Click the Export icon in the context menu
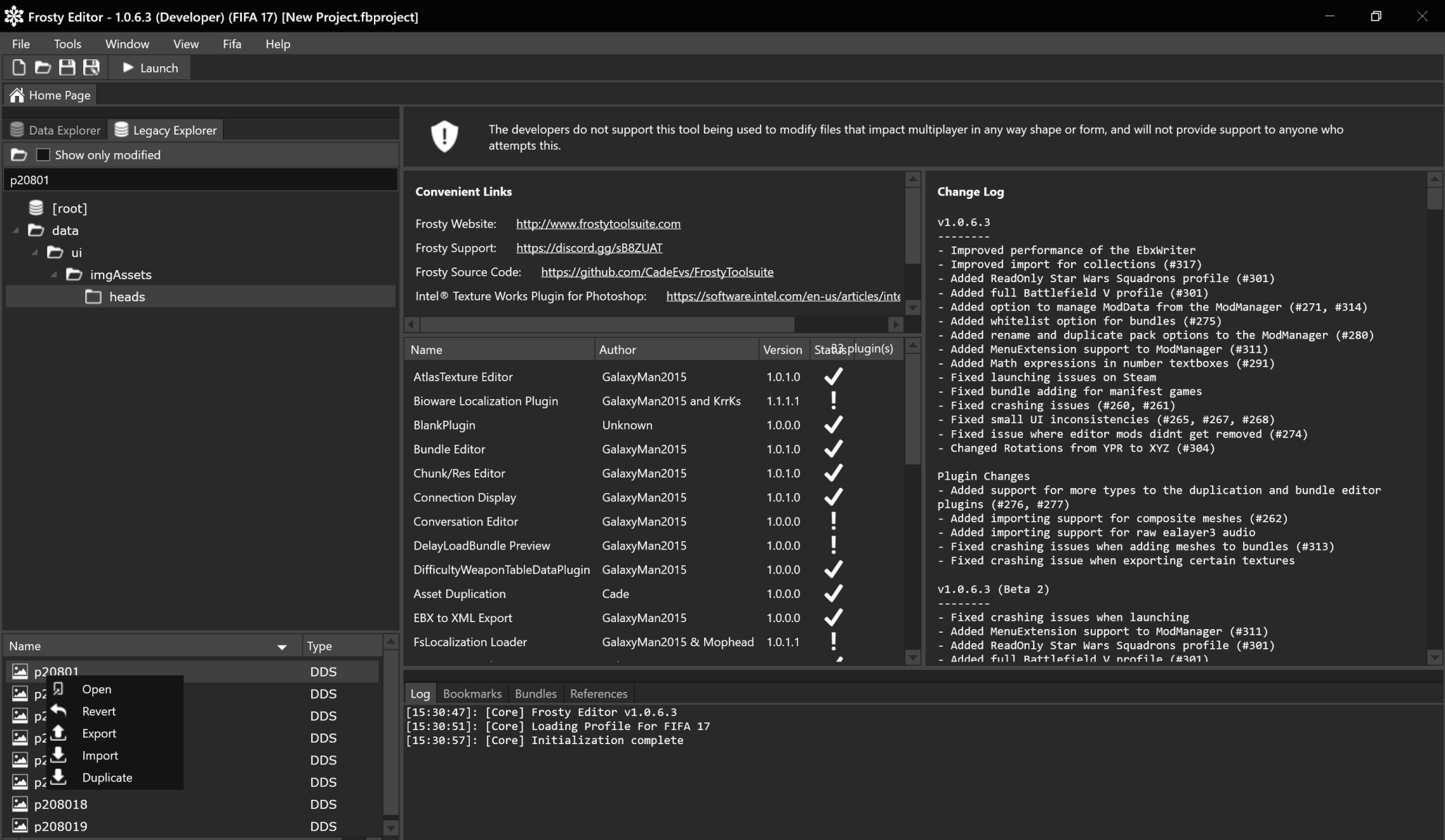The height and width of the screenshot is (840, 1445). pyautogui.click(x=59, y=733)
